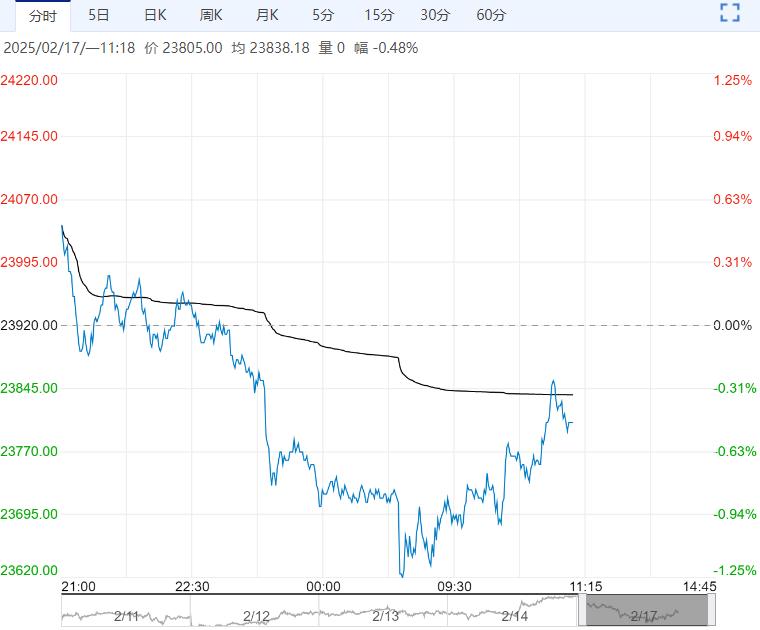Select 2/13 in the bottom date navigator
Viewport: 760px width, 630px height.
point(385,615)
